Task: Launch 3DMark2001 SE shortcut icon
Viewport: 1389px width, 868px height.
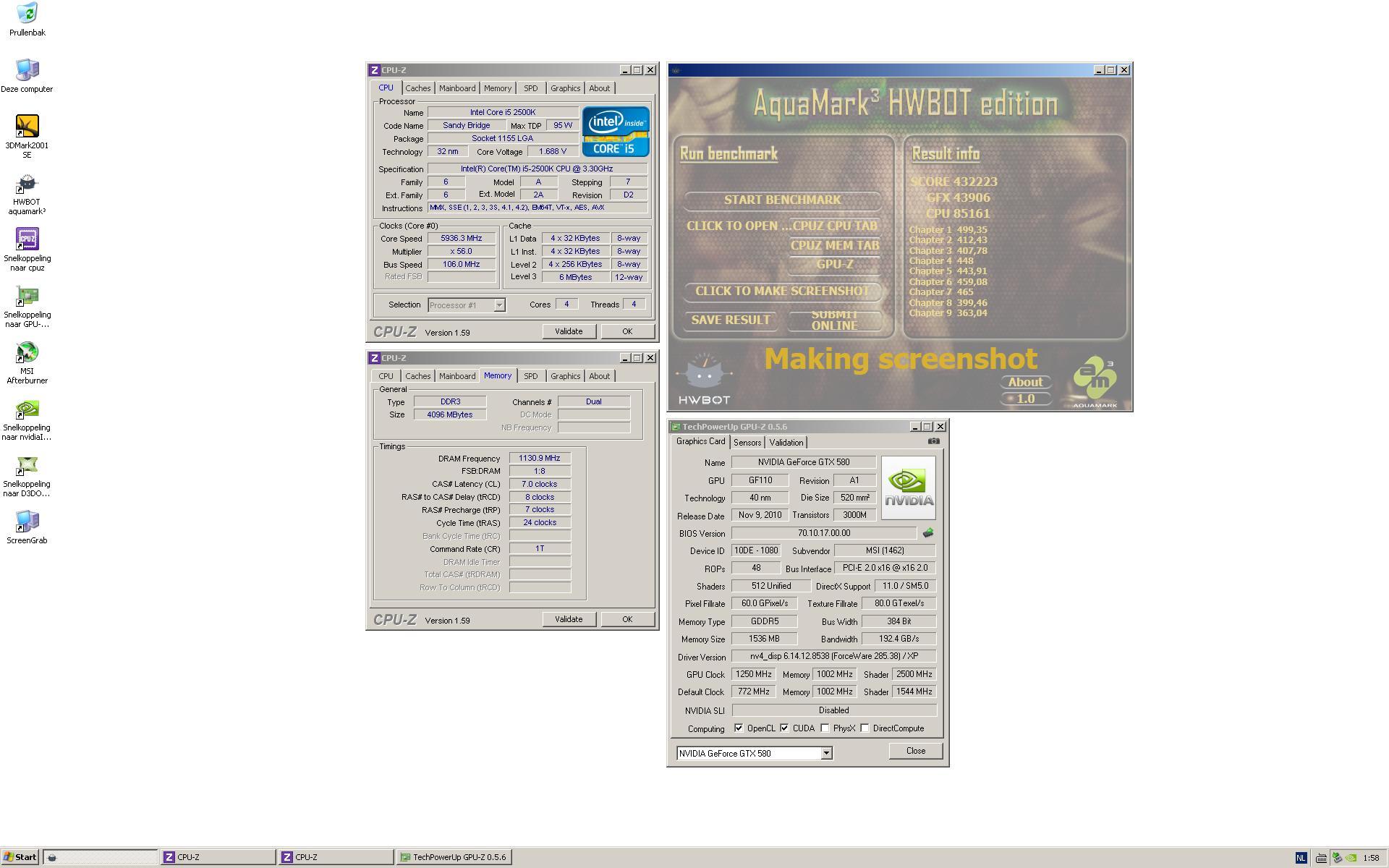Action: coord(27,126)
